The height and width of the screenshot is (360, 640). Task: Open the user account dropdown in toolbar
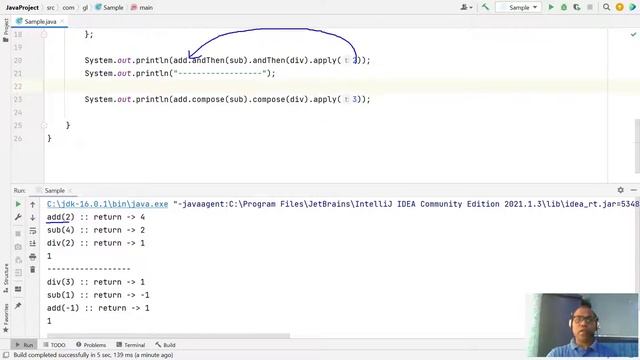point(467,7)
